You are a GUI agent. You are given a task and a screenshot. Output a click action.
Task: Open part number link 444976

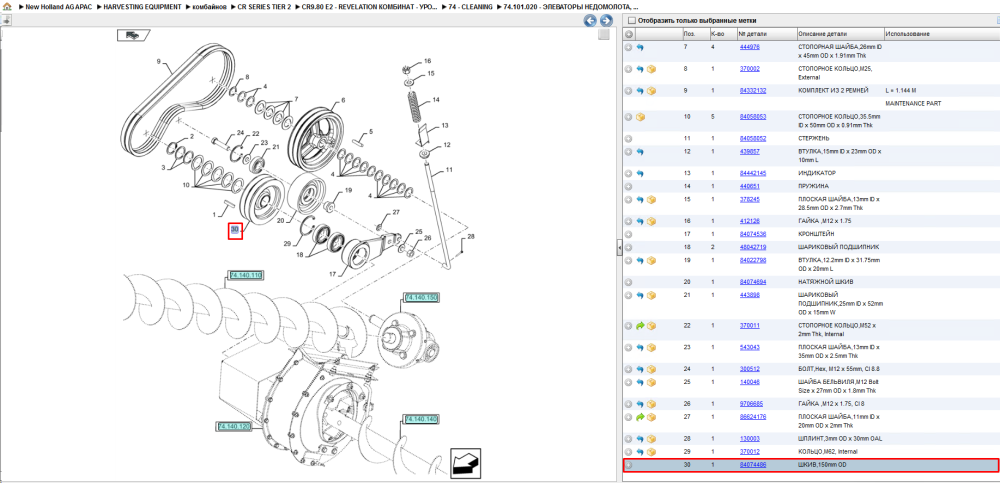tap(749, 47)
